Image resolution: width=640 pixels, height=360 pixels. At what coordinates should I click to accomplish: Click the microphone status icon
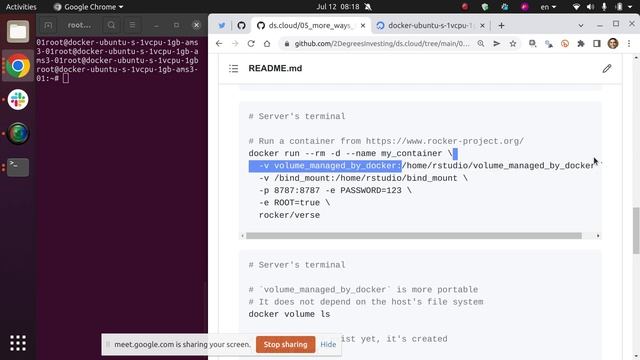604,7
